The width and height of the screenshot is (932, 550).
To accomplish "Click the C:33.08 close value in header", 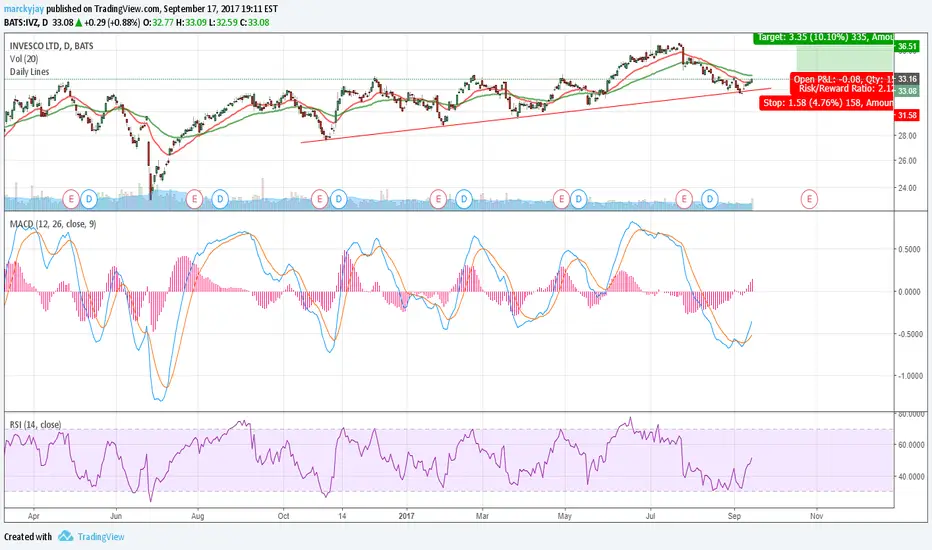I will tap(255, 23).
